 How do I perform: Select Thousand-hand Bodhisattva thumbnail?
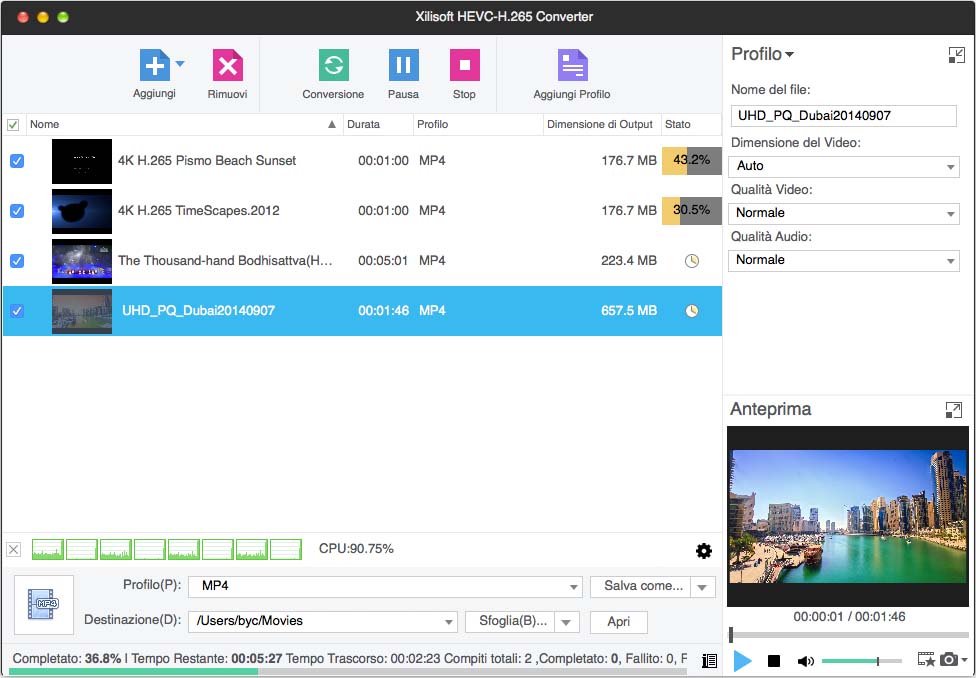tap(82, 261)
